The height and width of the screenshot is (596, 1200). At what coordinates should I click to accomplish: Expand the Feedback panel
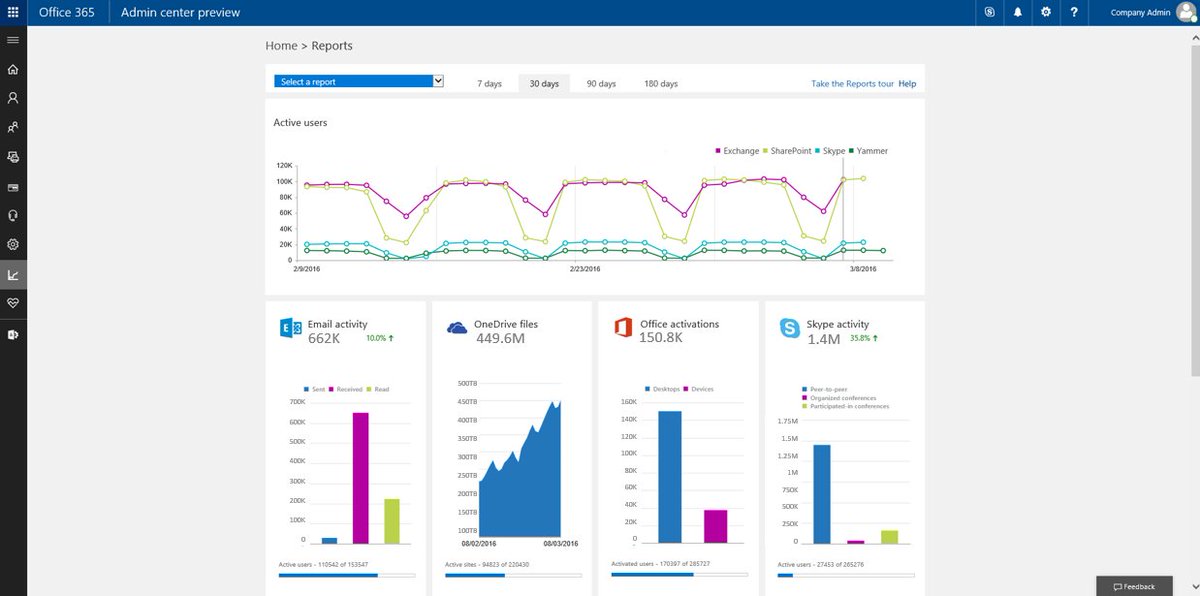(1133, 585)
